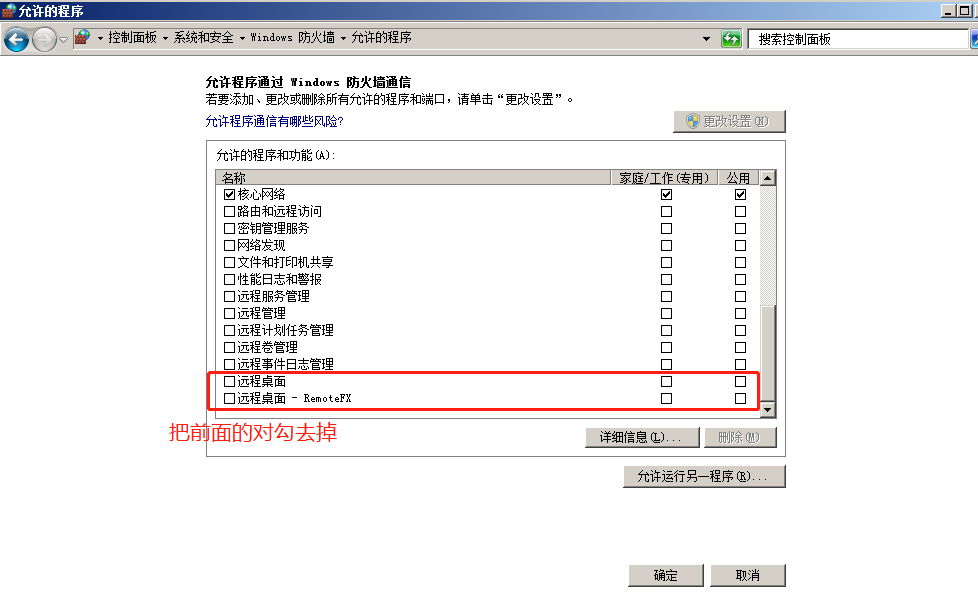The image size is (978, 592).
Task: Click the 更改设置 button
Action: point(729,122)
